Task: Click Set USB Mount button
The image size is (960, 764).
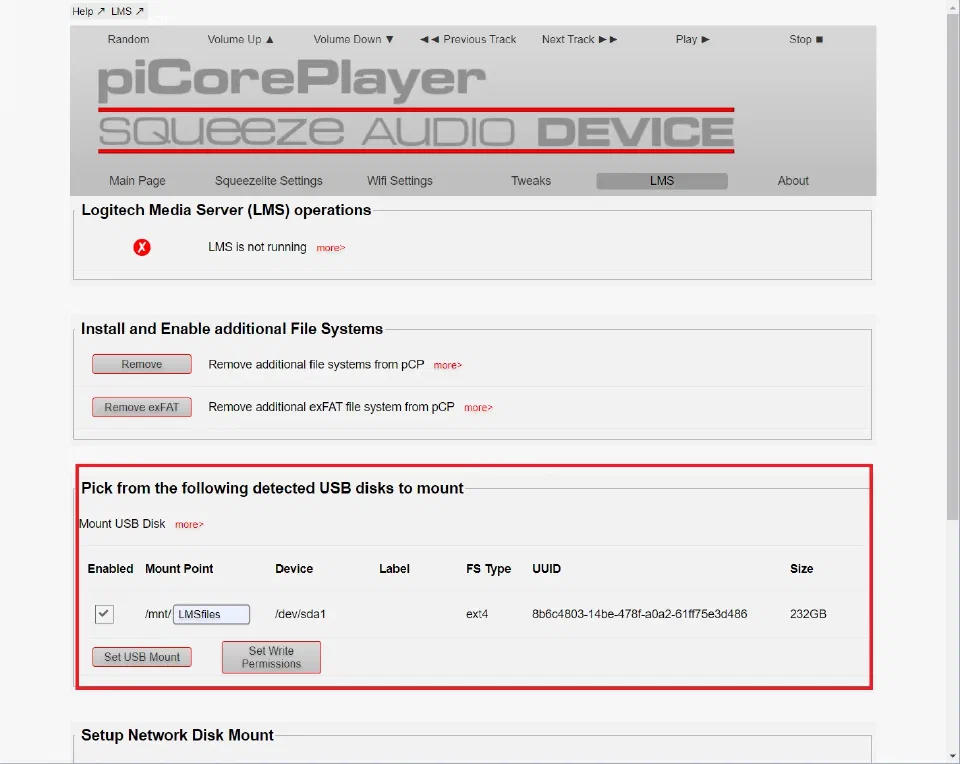Action: coord(141,657)
